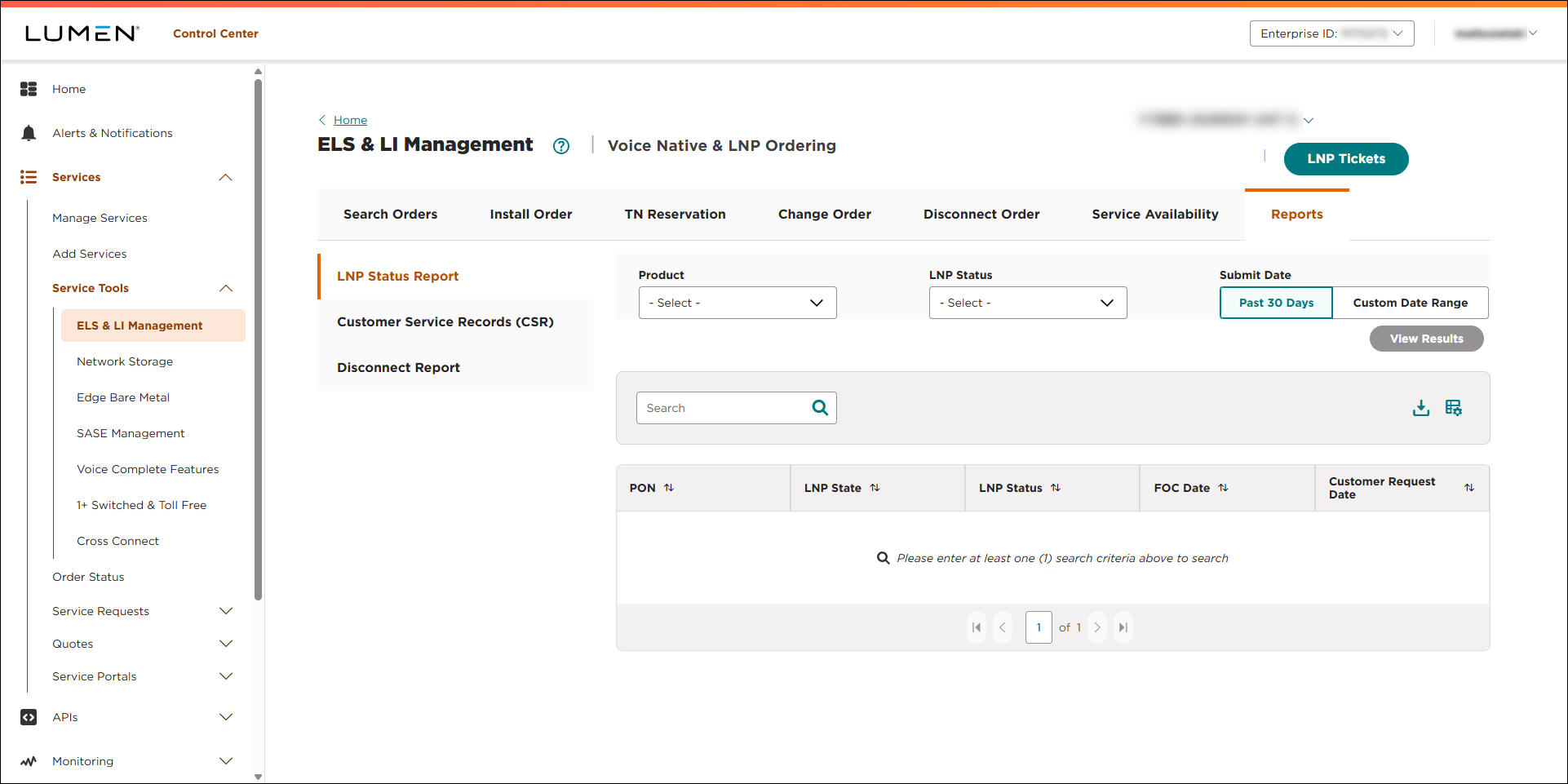Toggle the PON column sort arrows

669,487
